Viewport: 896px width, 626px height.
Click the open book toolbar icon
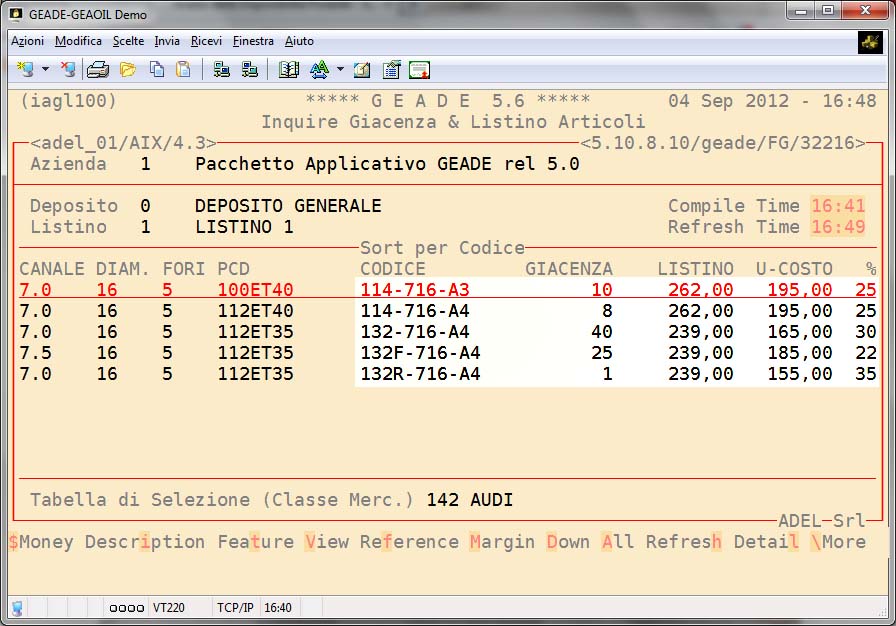[289, 69]
